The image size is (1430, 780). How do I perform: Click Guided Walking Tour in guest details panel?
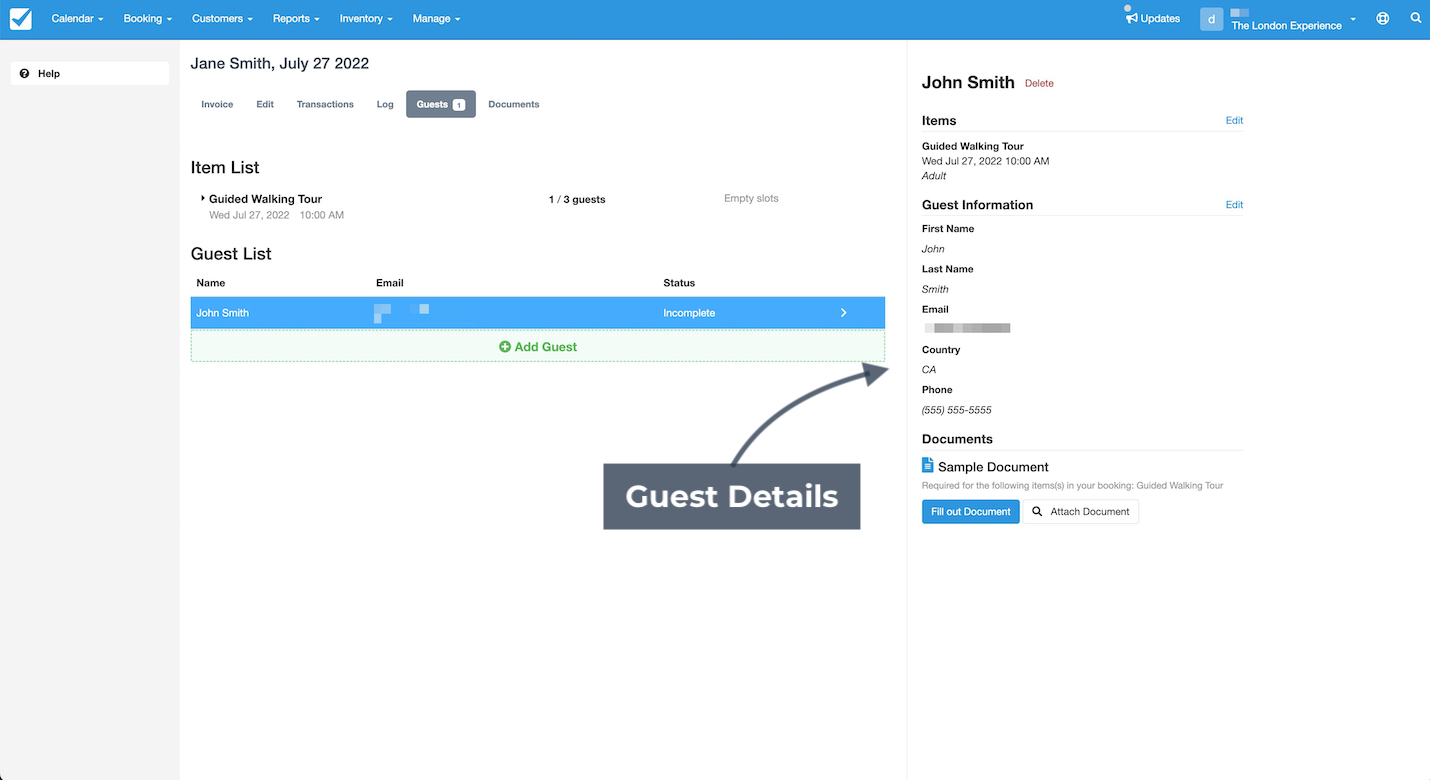[973, 146]
